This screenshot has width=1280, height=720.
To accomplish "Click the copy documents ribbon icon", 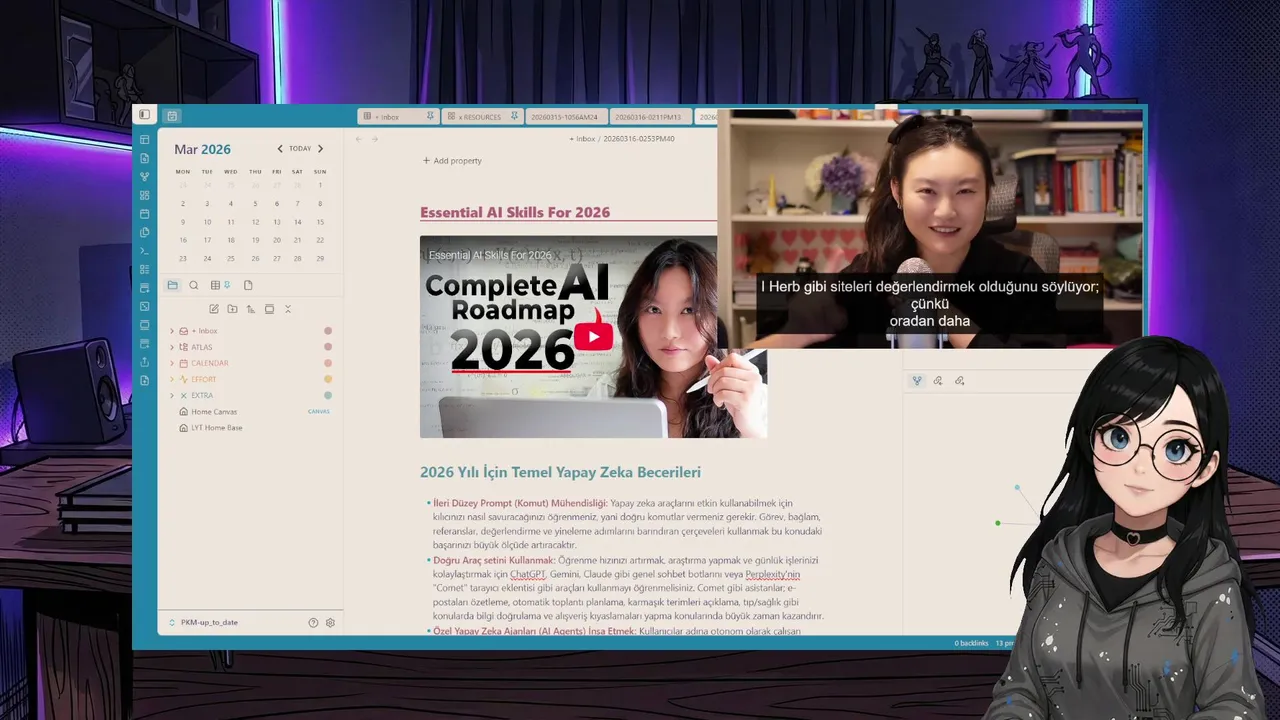I will [145, 232].
